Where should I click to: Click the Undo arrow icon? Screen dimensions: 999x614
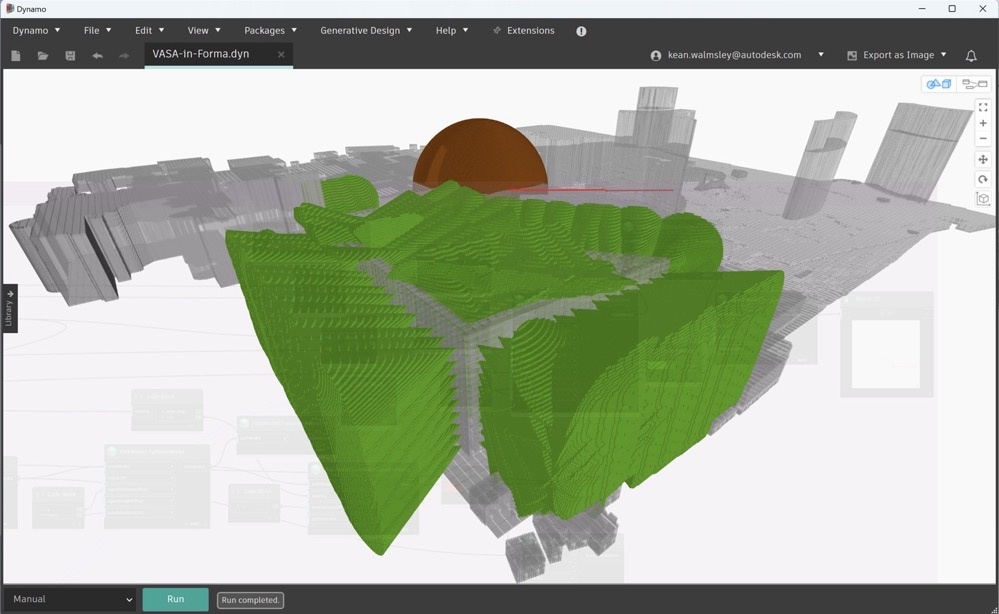coord(97,56)
